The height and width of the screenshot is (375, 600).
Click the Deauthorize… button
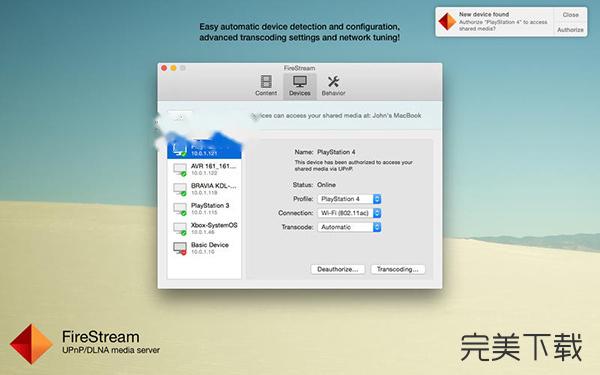[x=338, y=269]
